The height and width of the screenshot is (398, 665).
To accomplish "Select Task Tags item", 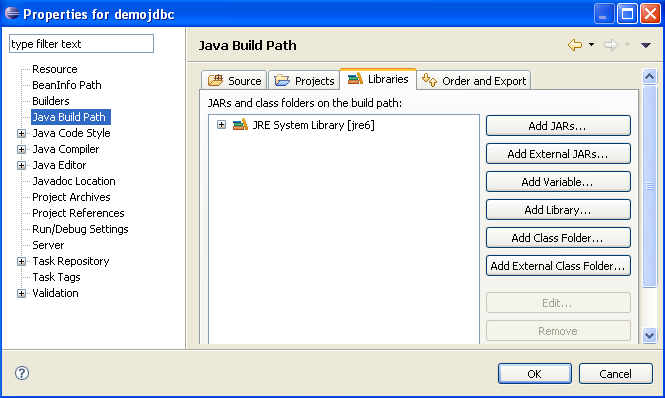I will 56,277.
